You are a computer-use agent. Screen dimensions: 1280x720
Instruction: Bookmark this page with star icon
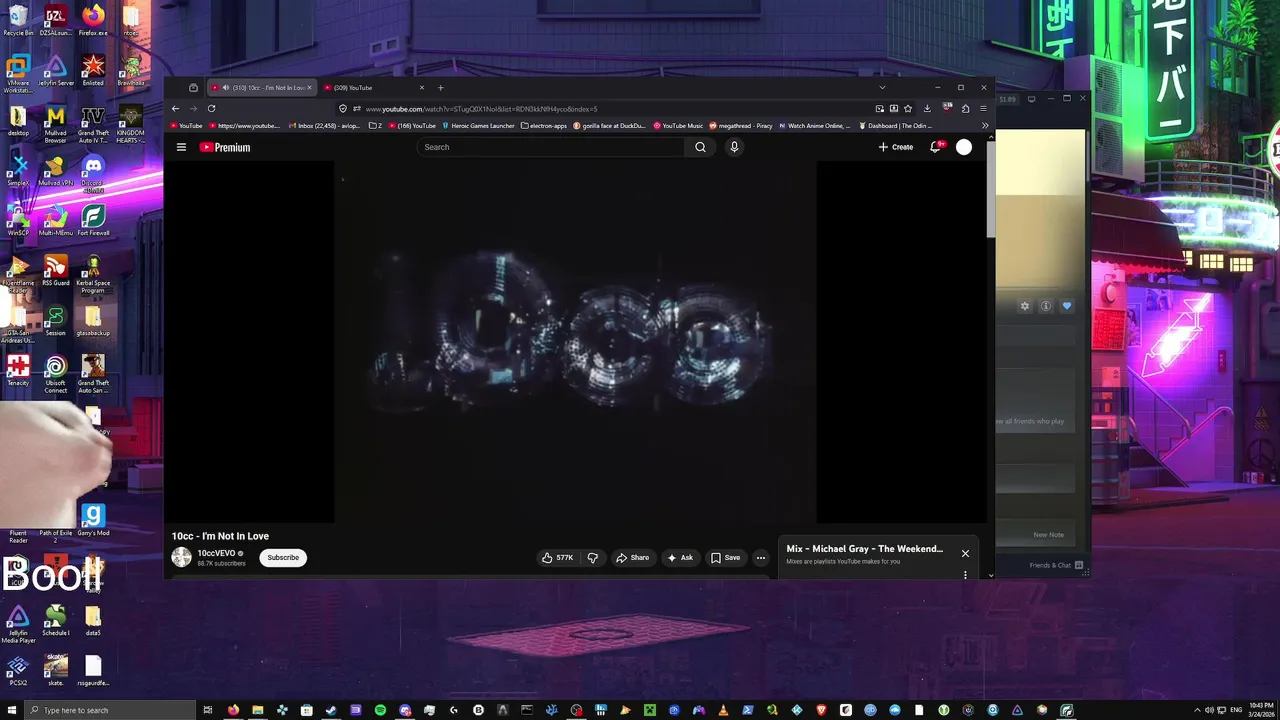pyautogui.click(x=908, y=108)
